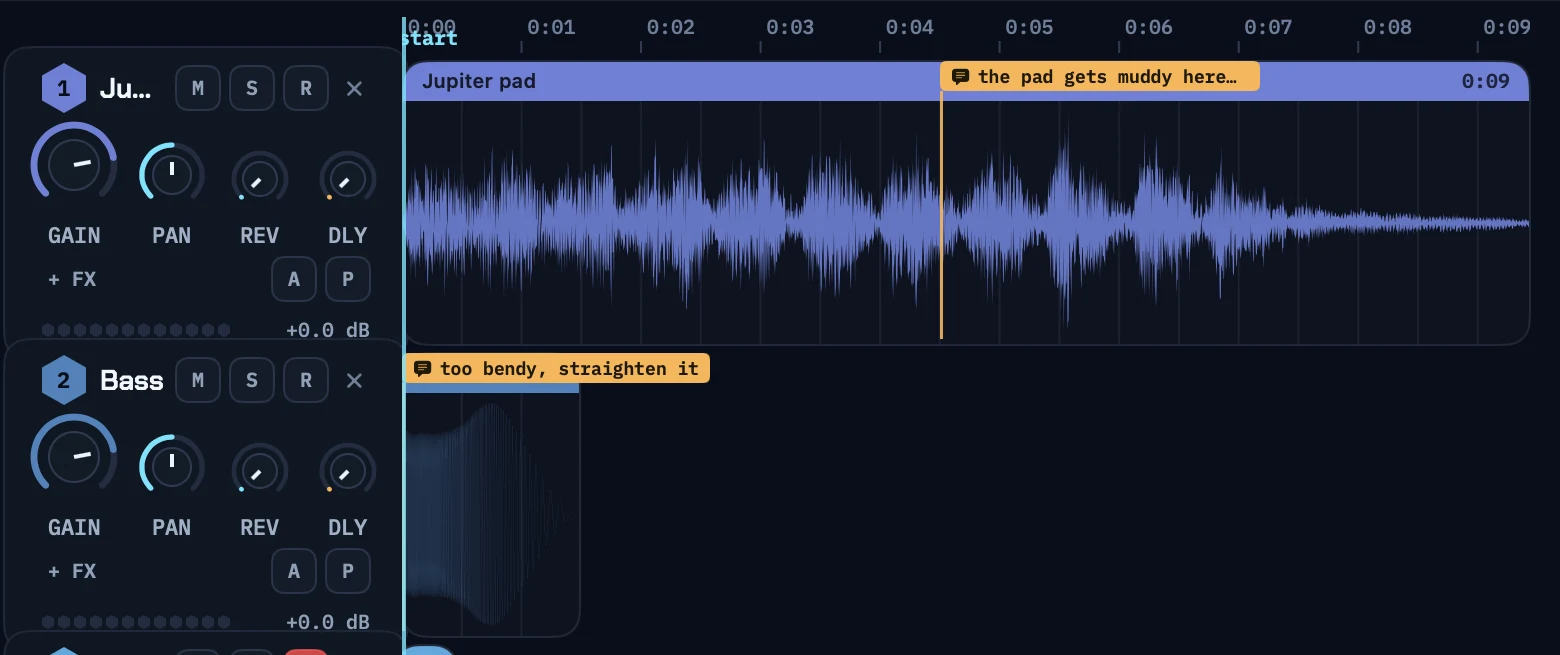Click the Bass track hexagon number badge

pos(64,381)
